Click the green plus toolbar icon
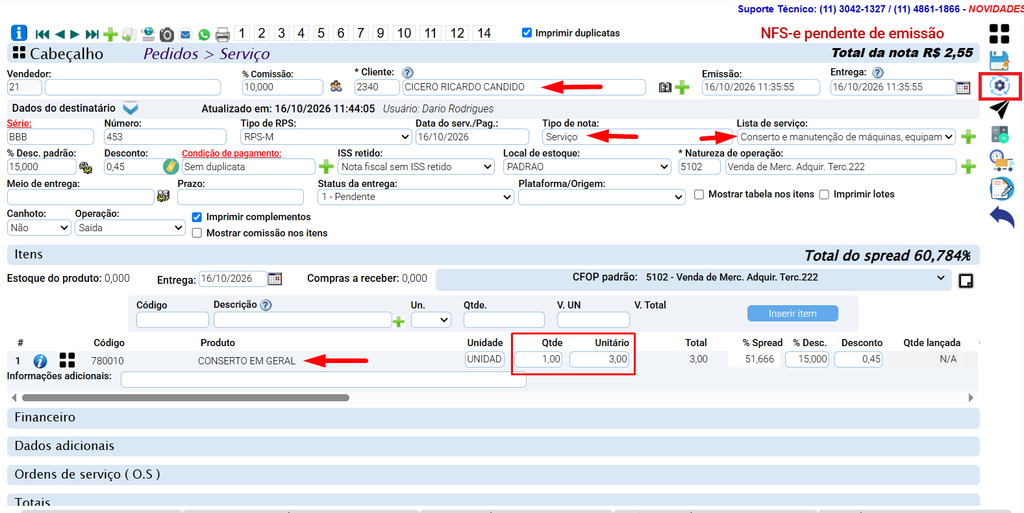This screenshot has height=513, width=1024. 110,34
